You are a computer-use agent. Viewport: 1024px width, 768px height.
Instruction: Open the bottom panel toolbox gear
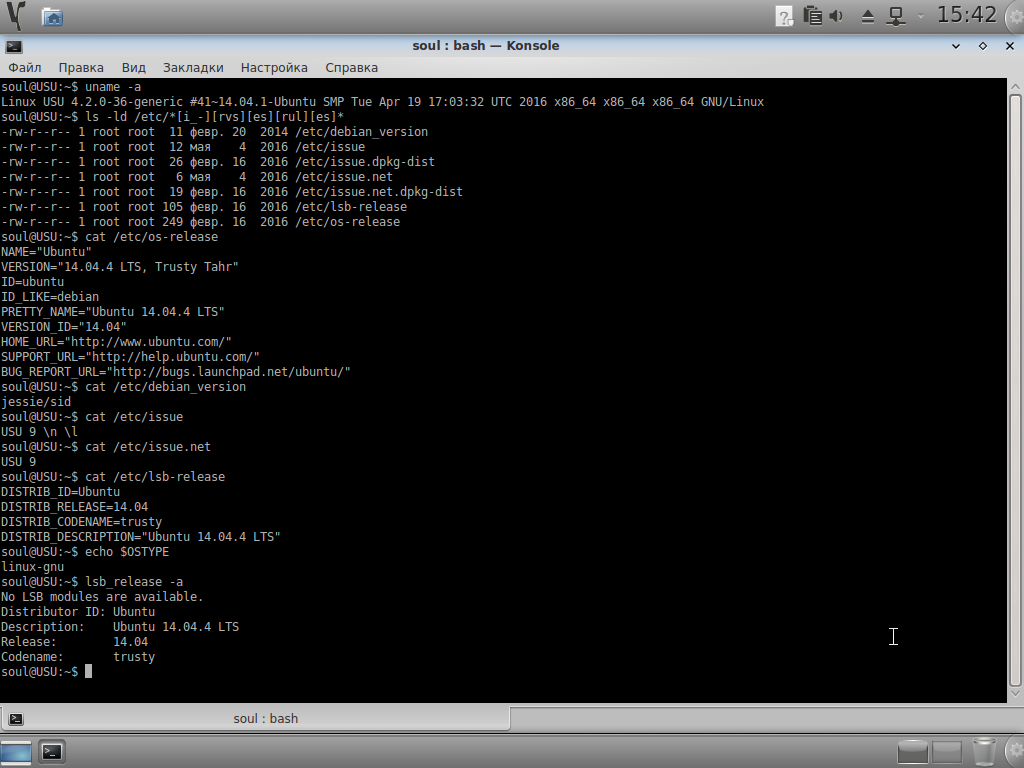pyautogui.click(x=1015, y=751)
